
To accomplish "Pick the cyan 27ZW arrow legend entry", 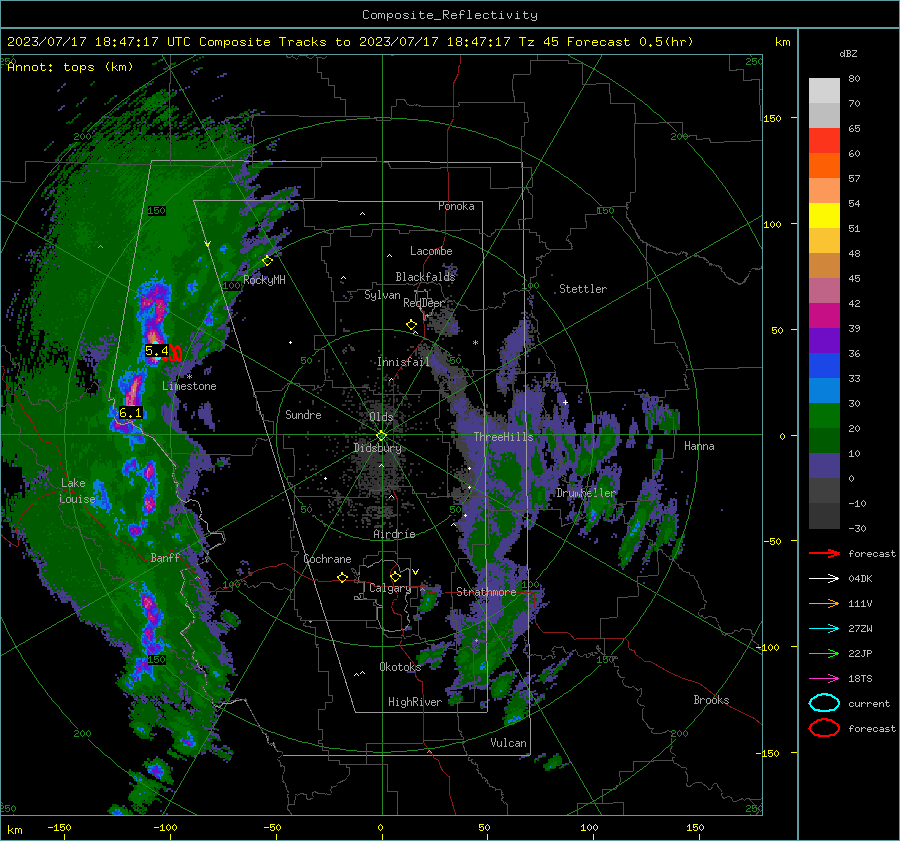I will click(x=824, y=629).
